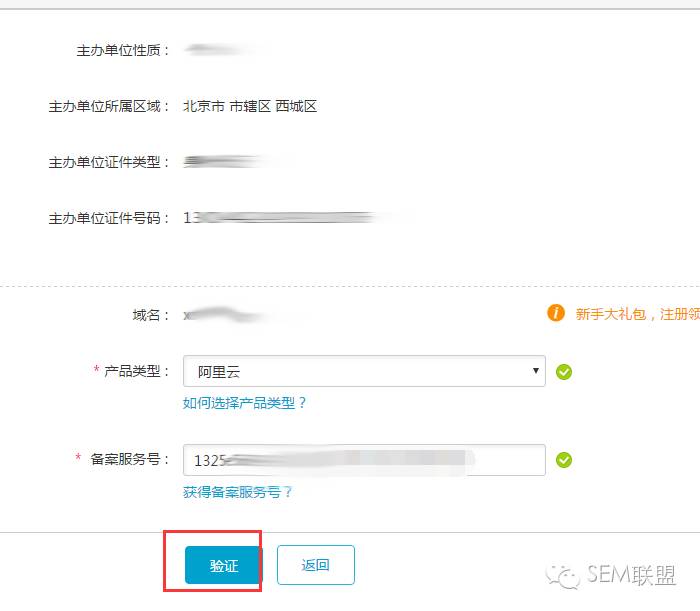This screenshot has height=611, width=700.
Task: Focus the 备案服务号 input field
Action: [x=364, y=460]
